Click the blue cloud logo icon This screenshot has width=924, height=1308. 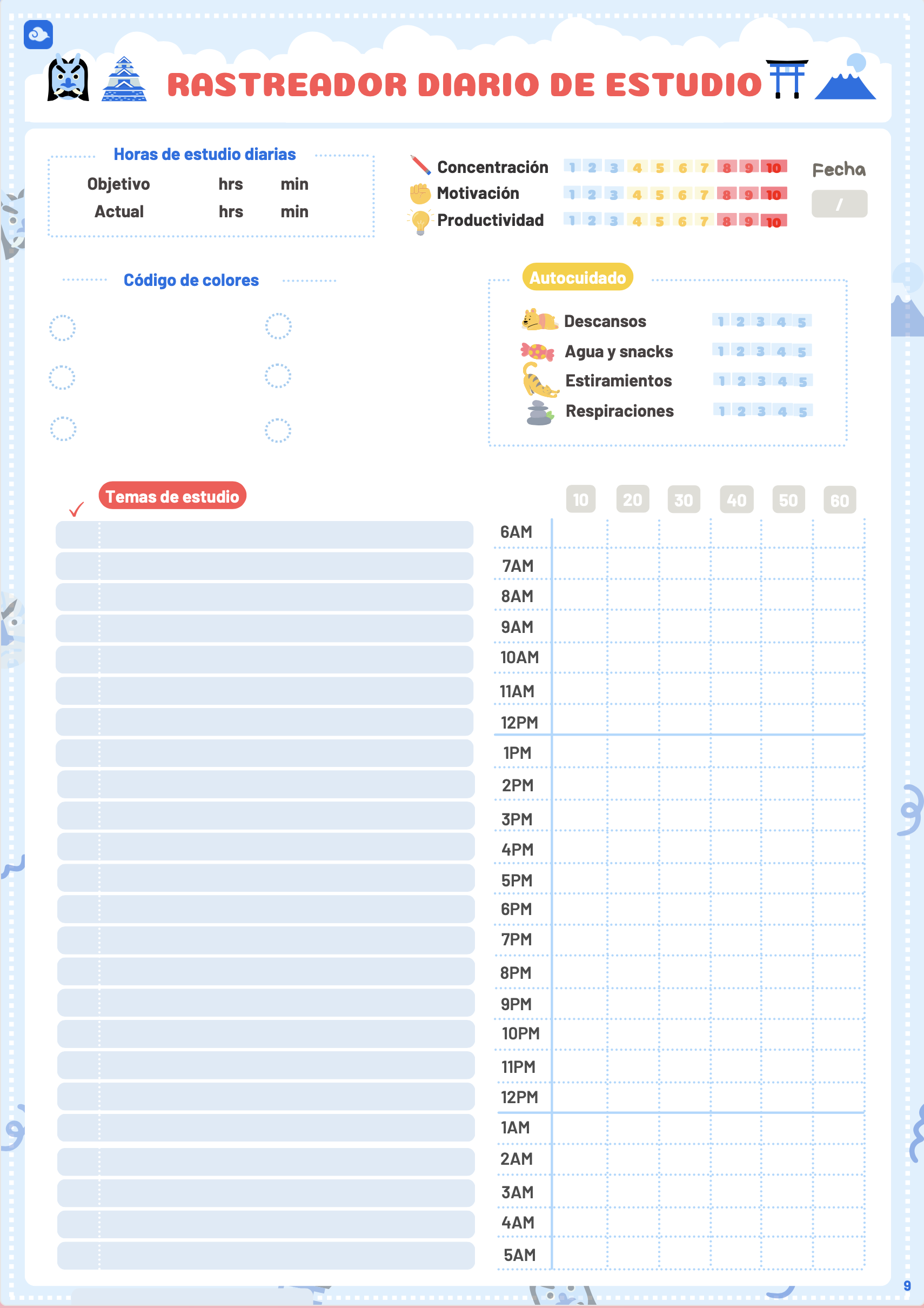point(38,35)
